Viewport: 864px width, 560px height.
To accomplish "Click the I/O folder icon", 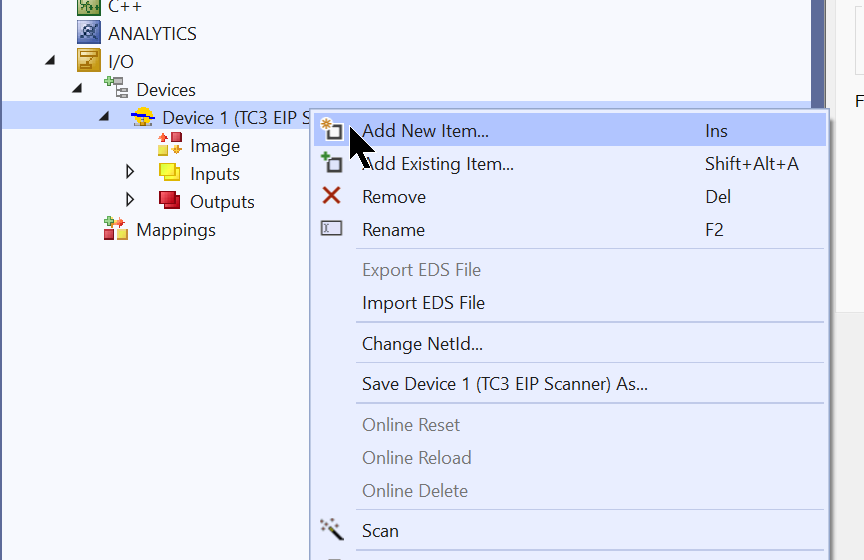I will click(x=89, y=61).
